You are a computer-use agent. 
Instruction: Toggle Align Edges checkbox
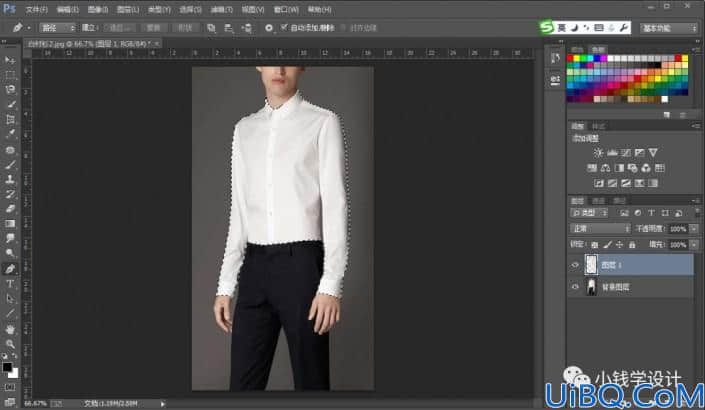coord(344,28)
